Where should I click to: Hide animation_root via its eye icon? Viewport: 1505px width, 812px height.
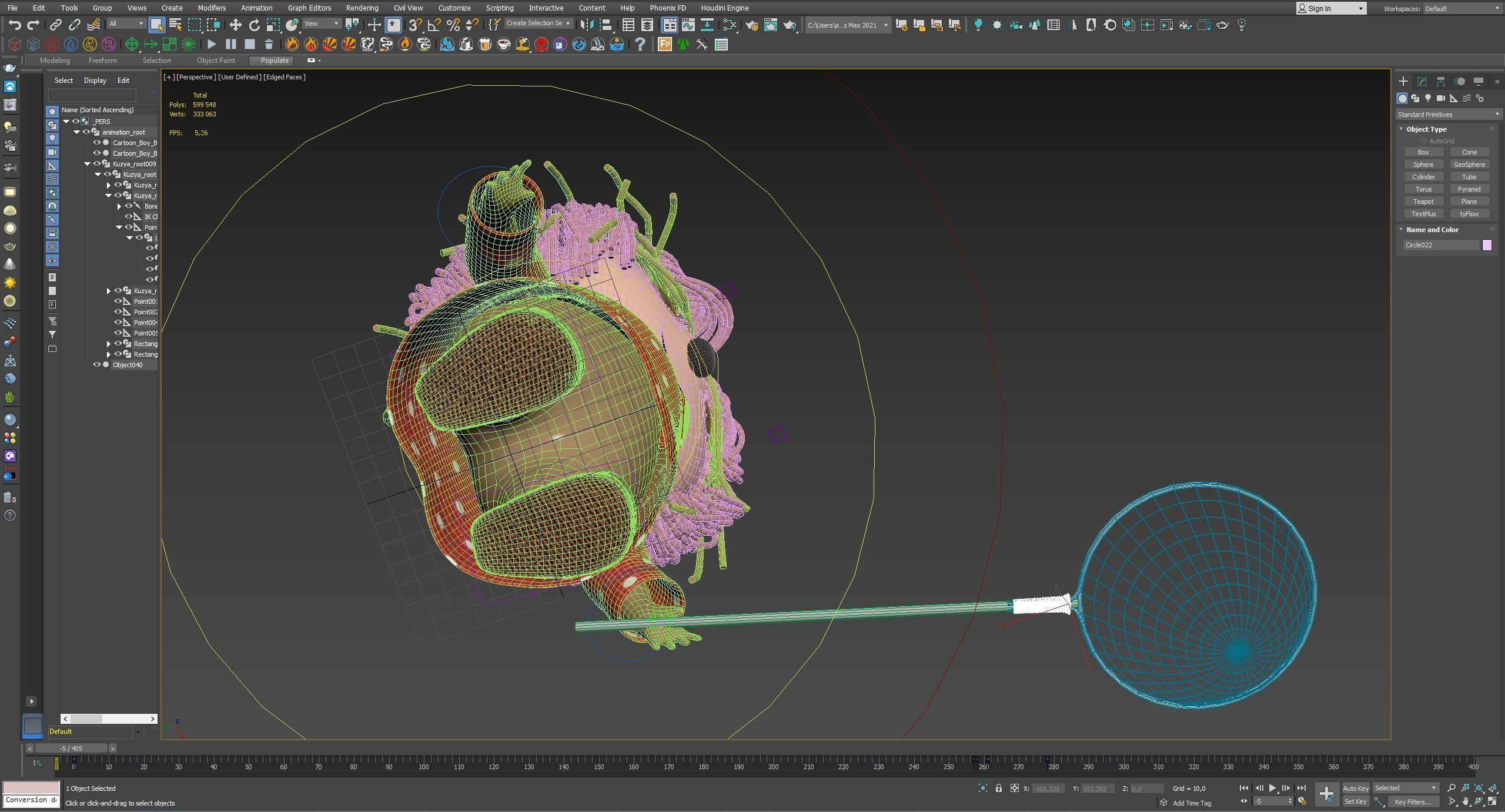[x=86, y=132]
